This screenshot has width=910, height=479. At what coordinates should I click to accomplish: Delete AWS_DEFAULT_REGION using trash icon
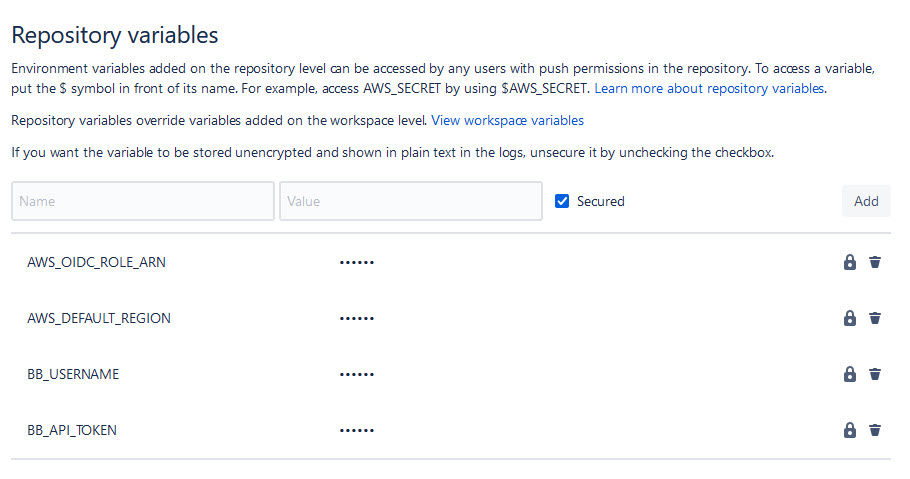[875, 318]
